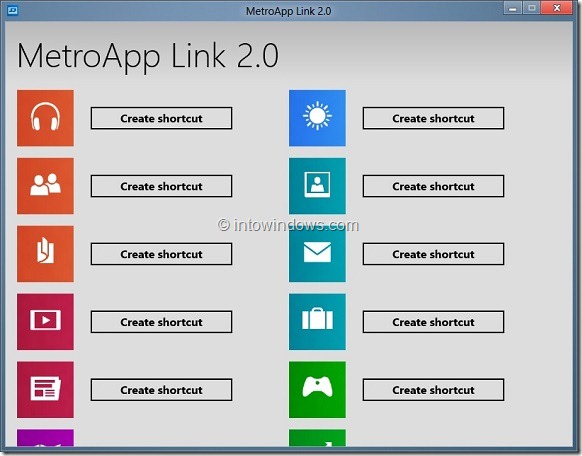Create shortcut for the News app

161,390
